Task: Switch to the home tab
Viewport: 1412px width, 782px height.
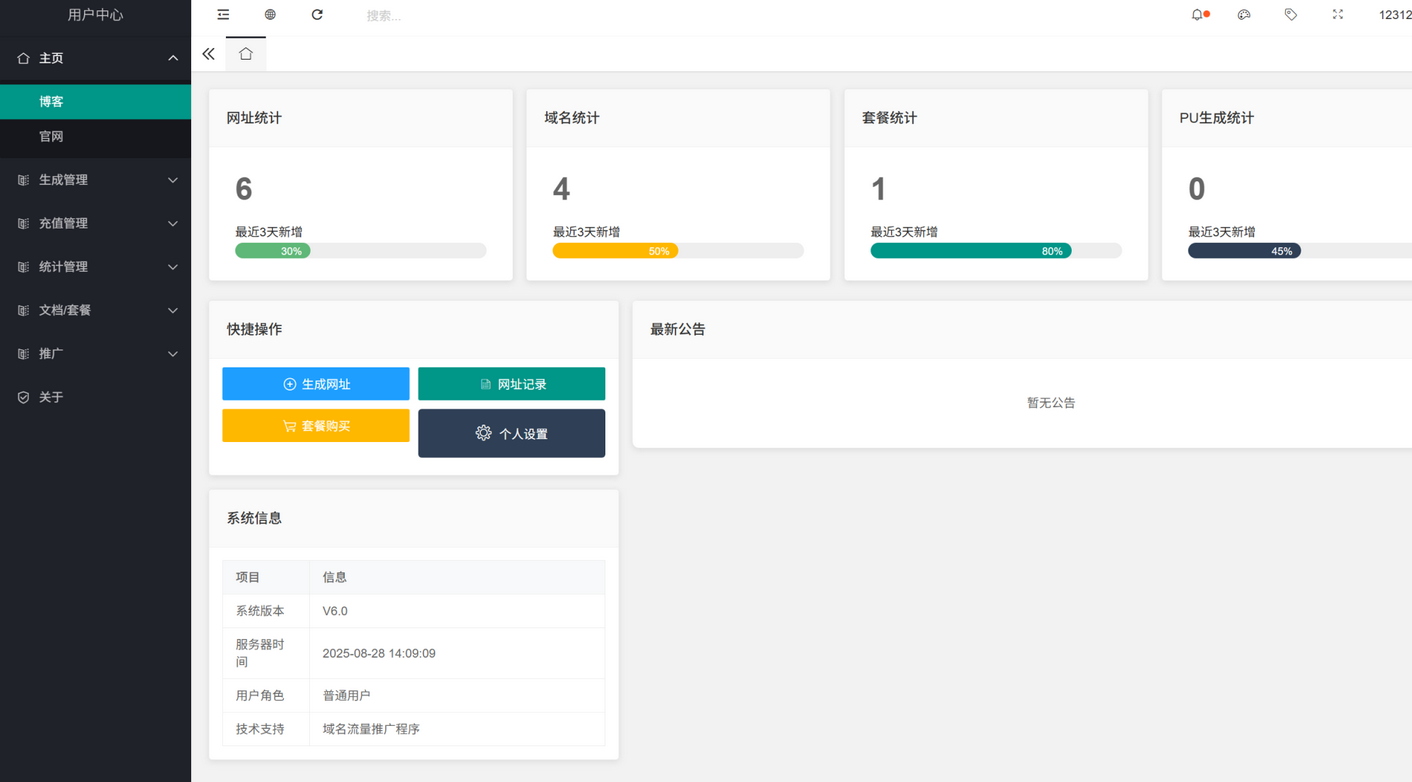Action: [246, 54]
